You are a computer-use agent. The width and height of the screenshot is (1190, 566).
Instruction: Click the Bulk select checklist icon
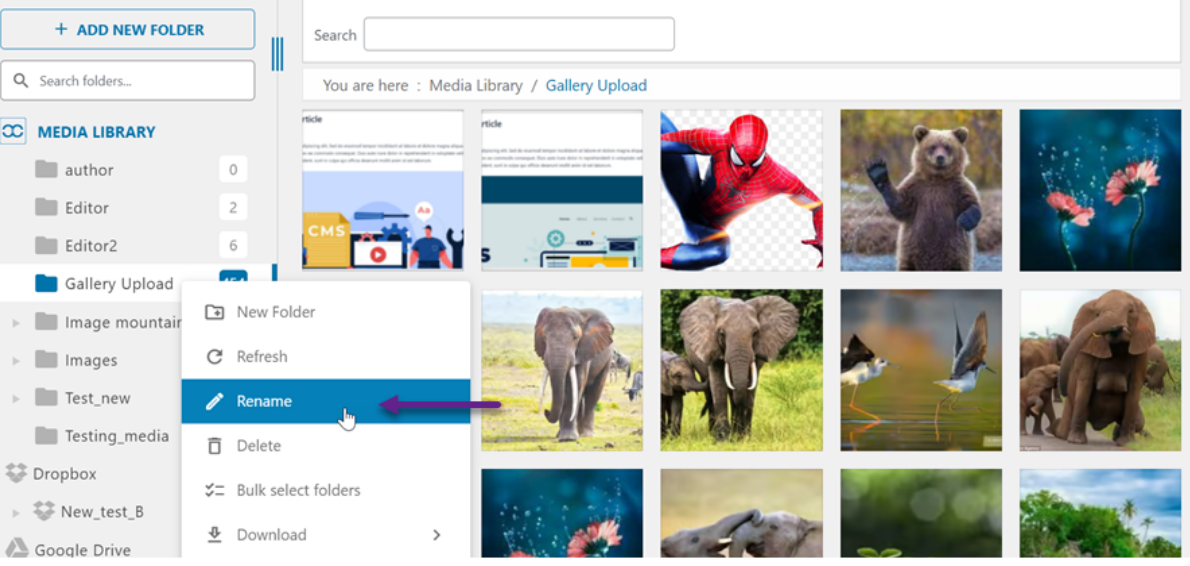coord(215,490)
